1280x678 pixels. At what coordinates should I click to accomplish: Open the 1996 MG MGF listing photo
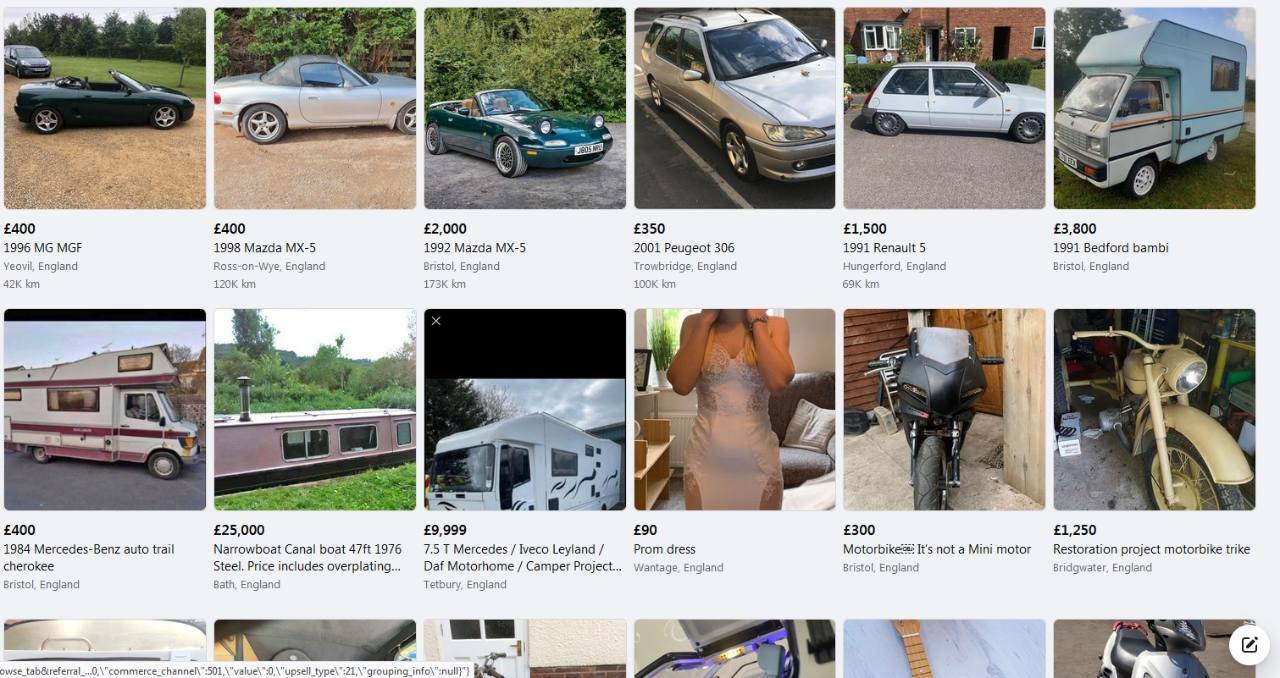(105, 108)
